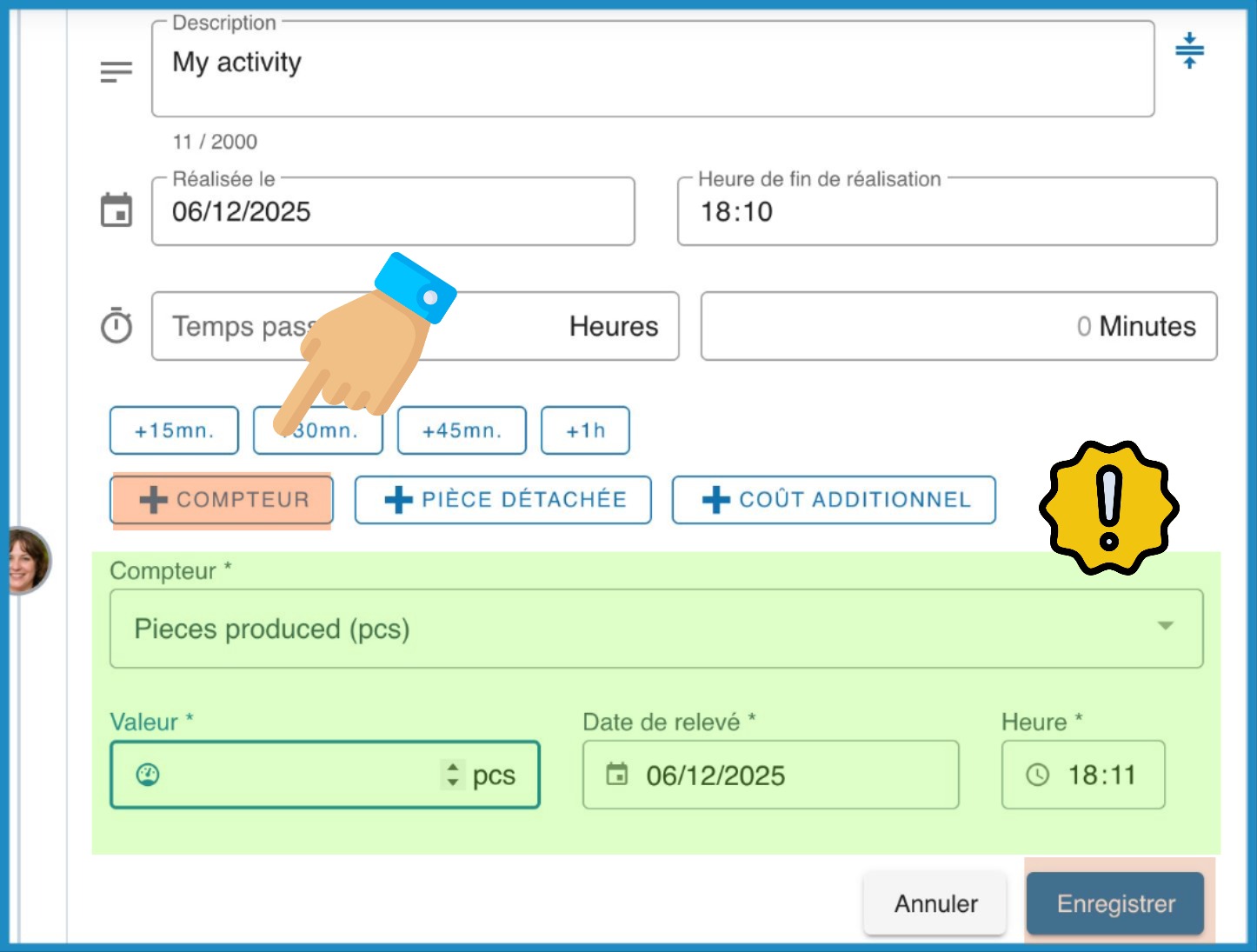The width and height of the screenshot is (1257, 952).
Task: Click the stopwatch icon beside Temps passé
Action: [x=116, y=327]
